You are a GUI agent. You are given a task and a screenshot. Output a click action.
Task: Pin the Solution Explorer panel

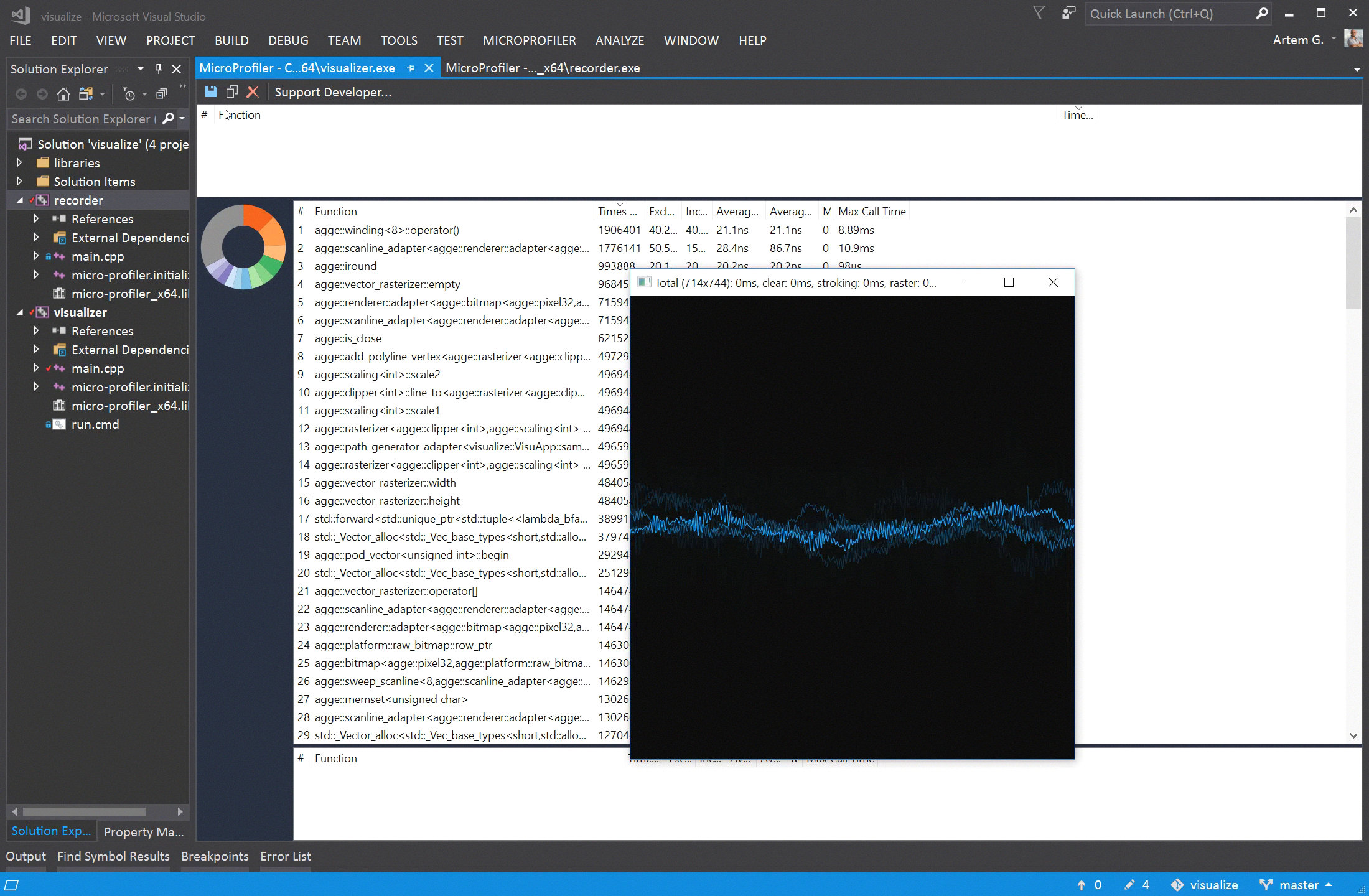159,68
